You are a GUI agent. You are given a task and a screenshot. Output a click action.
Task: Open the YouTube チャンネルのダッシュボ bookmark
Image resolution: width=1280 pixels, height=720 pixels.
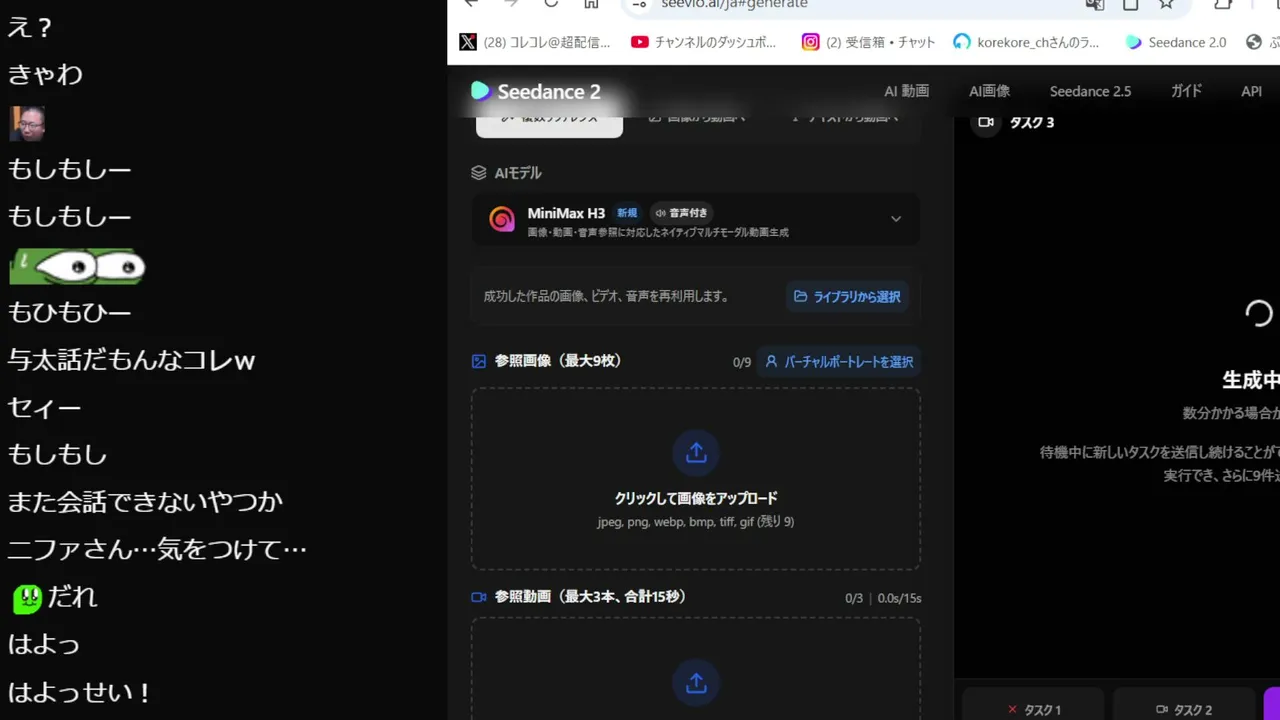(x=704, y=42)
